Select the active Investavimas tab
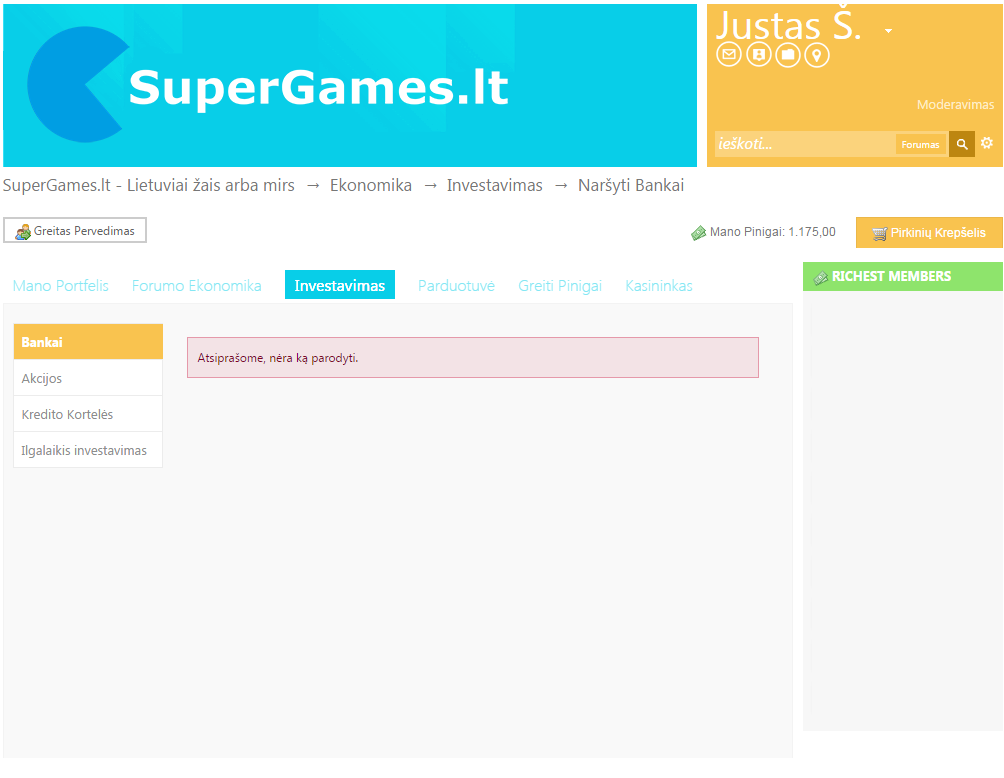1004x778 pixels. tap(339, 285)
